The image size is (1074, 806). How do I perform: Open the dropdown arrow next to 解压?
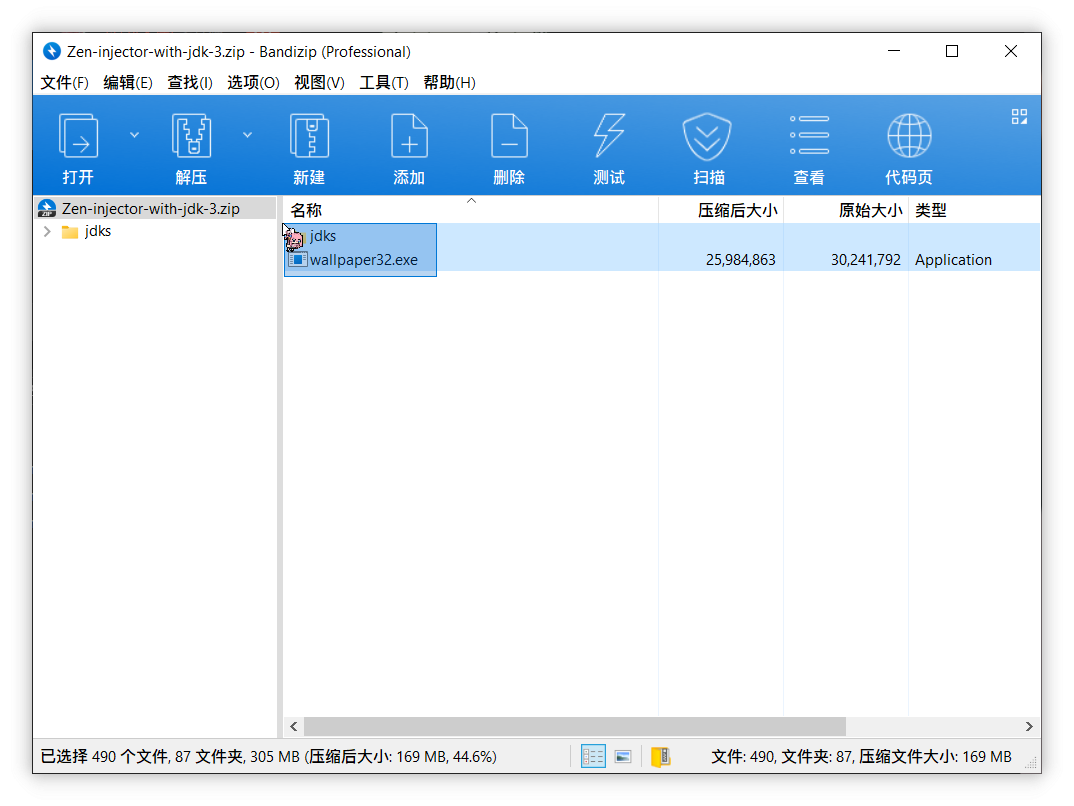coord(247,135)
